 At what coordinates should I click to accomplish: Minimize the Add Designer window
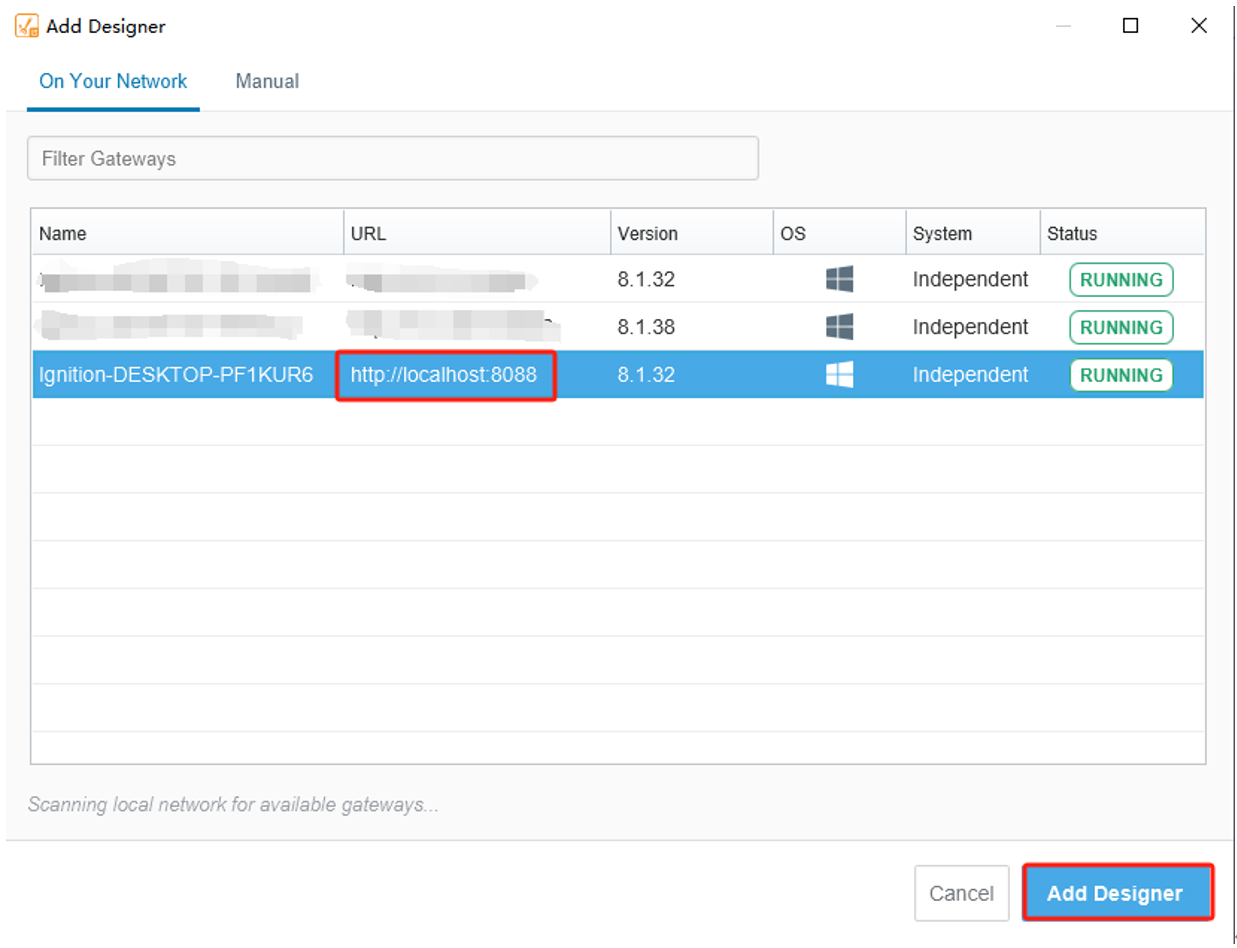tap(1063, 26)
